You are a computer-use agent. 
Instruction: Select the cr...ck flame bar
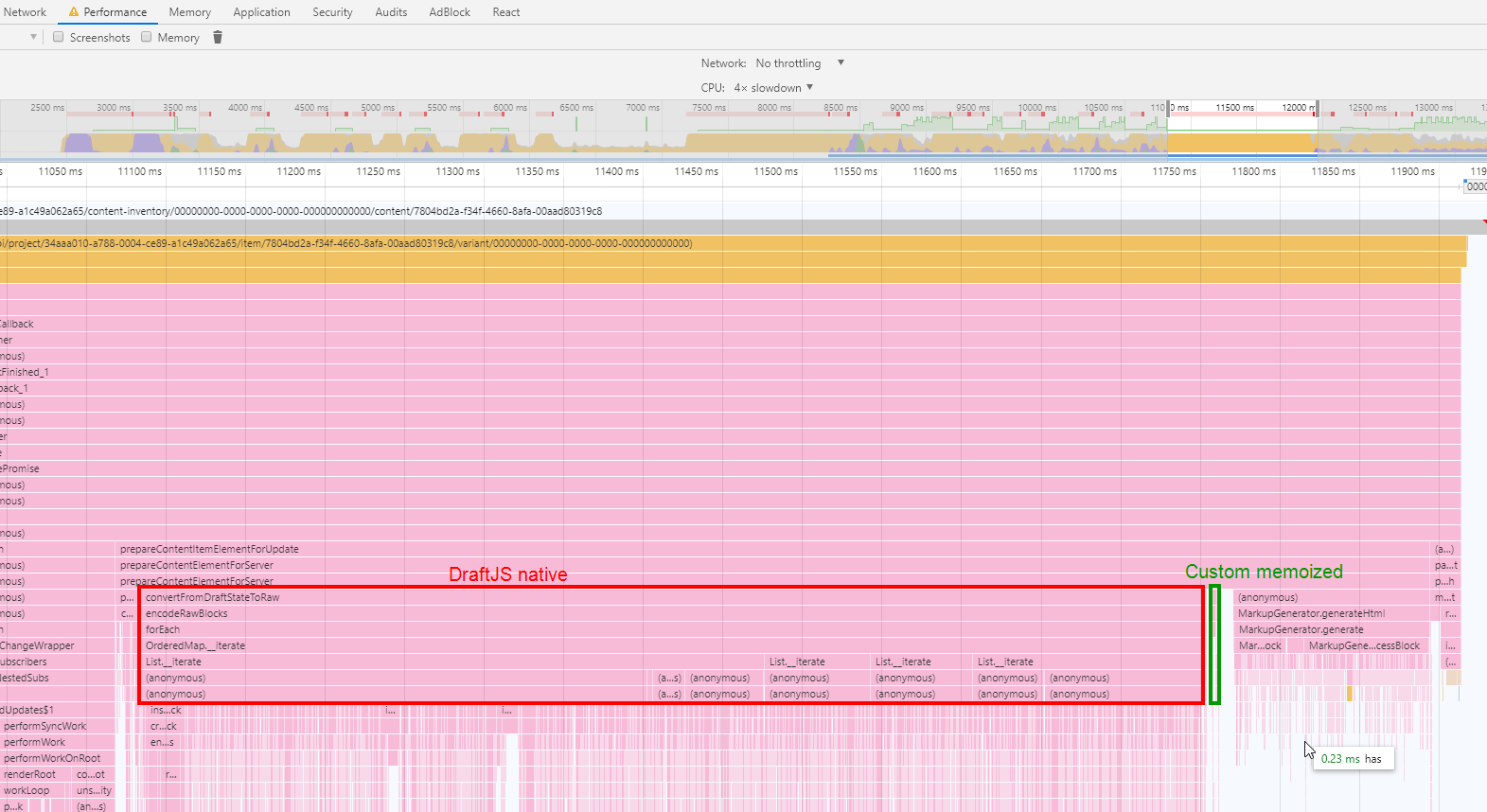[164, 726]
